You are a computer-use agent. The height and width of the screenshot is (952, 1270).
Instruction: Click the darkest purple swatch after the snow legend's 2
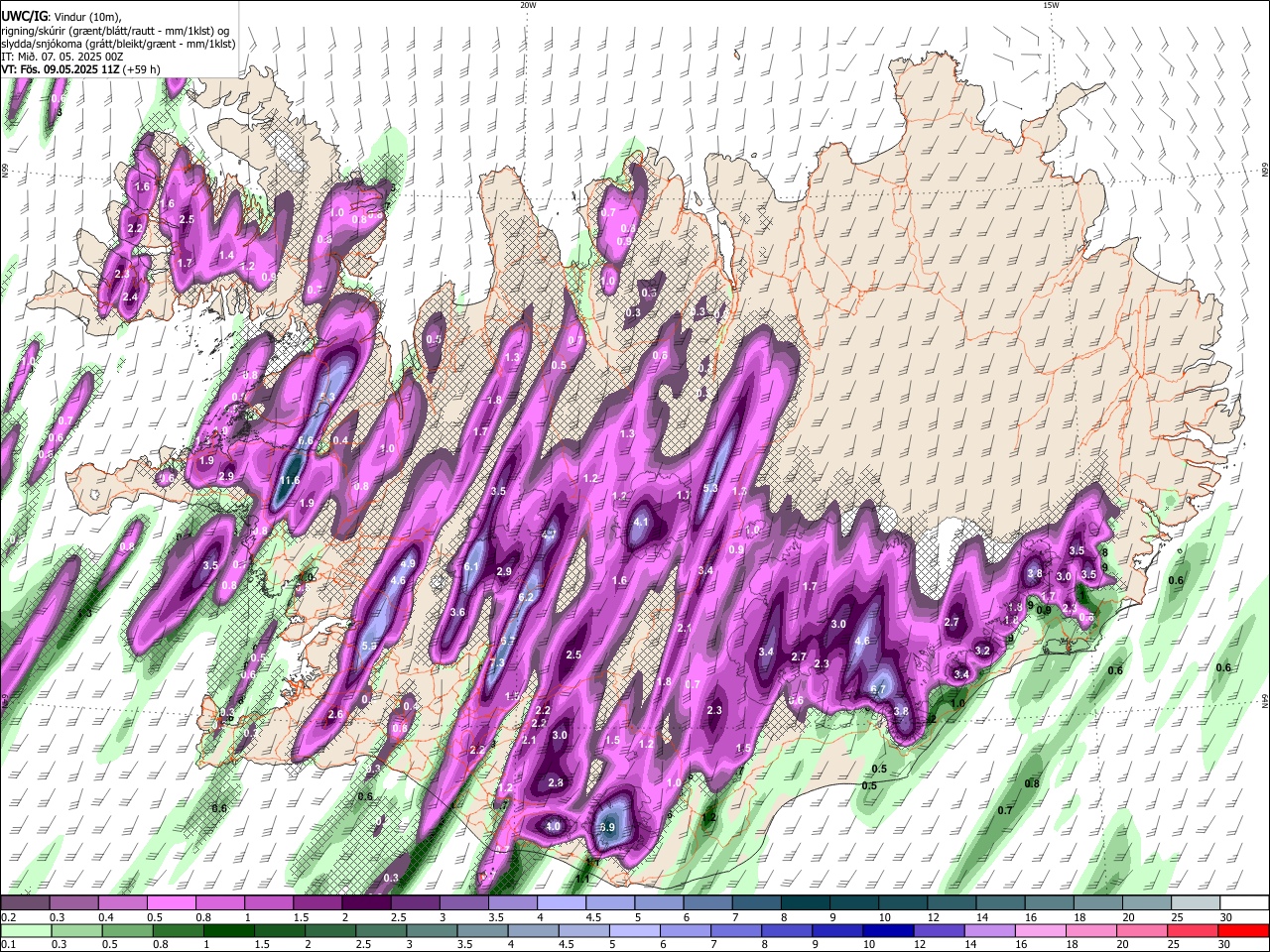click(x=366, y=903)
